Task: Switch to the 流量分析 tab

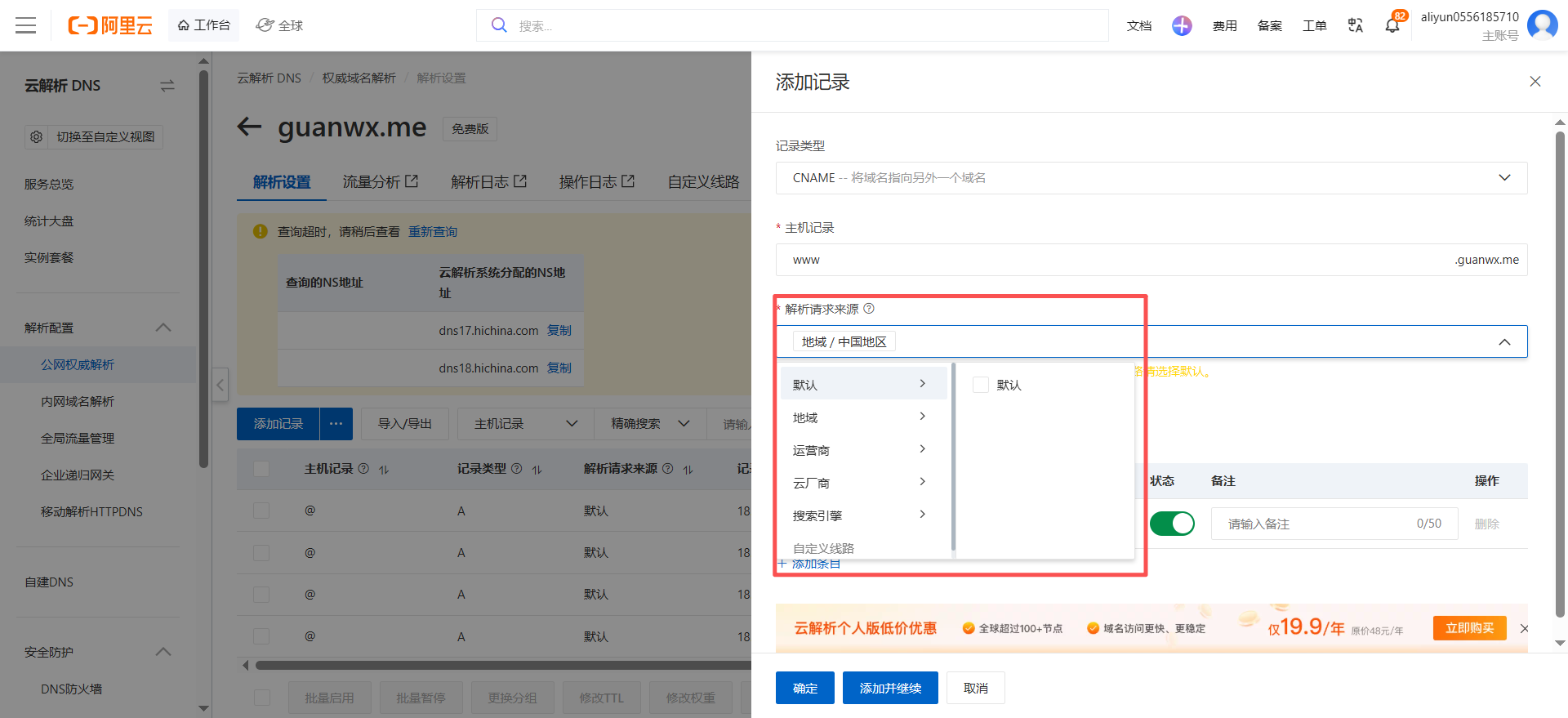Action: (381, 181)
